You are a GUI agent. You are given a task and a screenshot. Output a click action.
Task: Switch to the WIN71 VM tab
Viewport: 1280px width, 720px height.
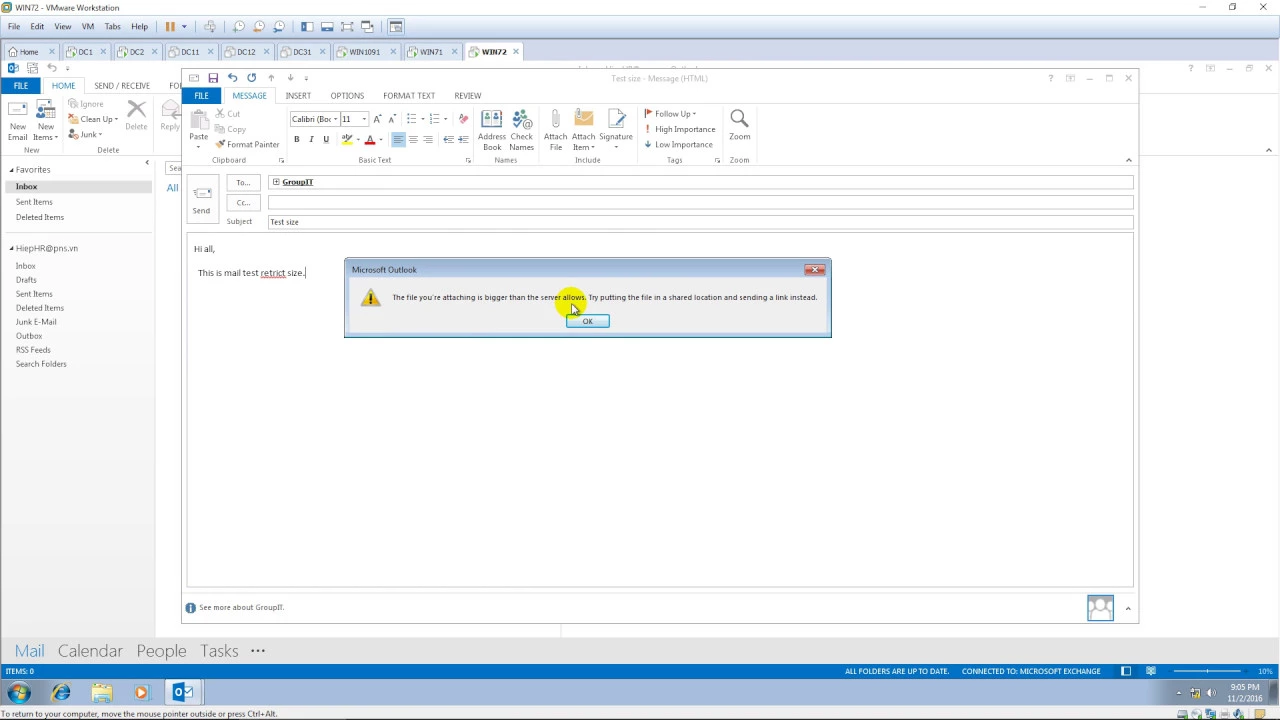[x=431, y=52]
